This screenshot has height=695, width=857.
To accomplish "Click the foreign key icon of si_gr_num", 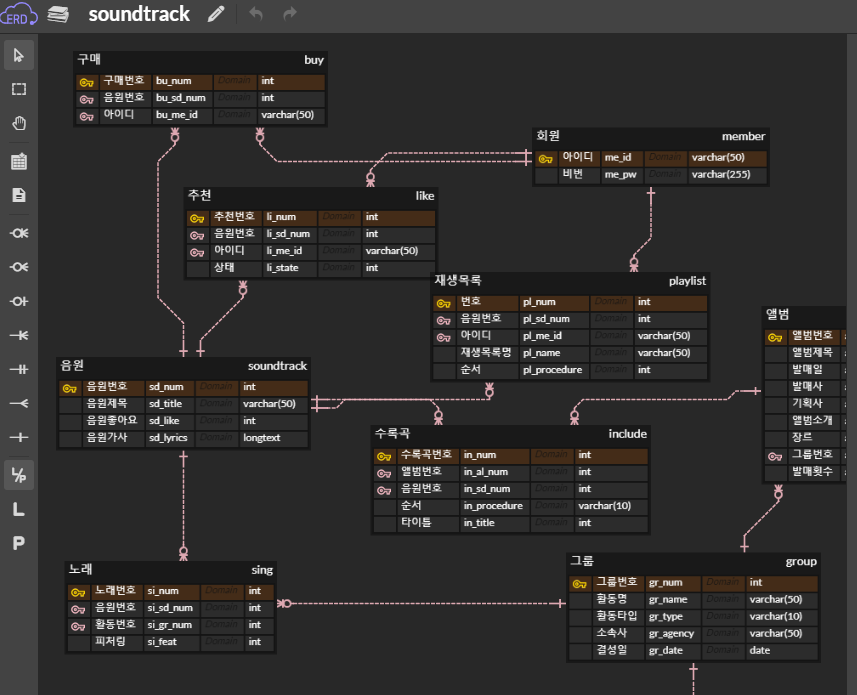I will (78, 626).
